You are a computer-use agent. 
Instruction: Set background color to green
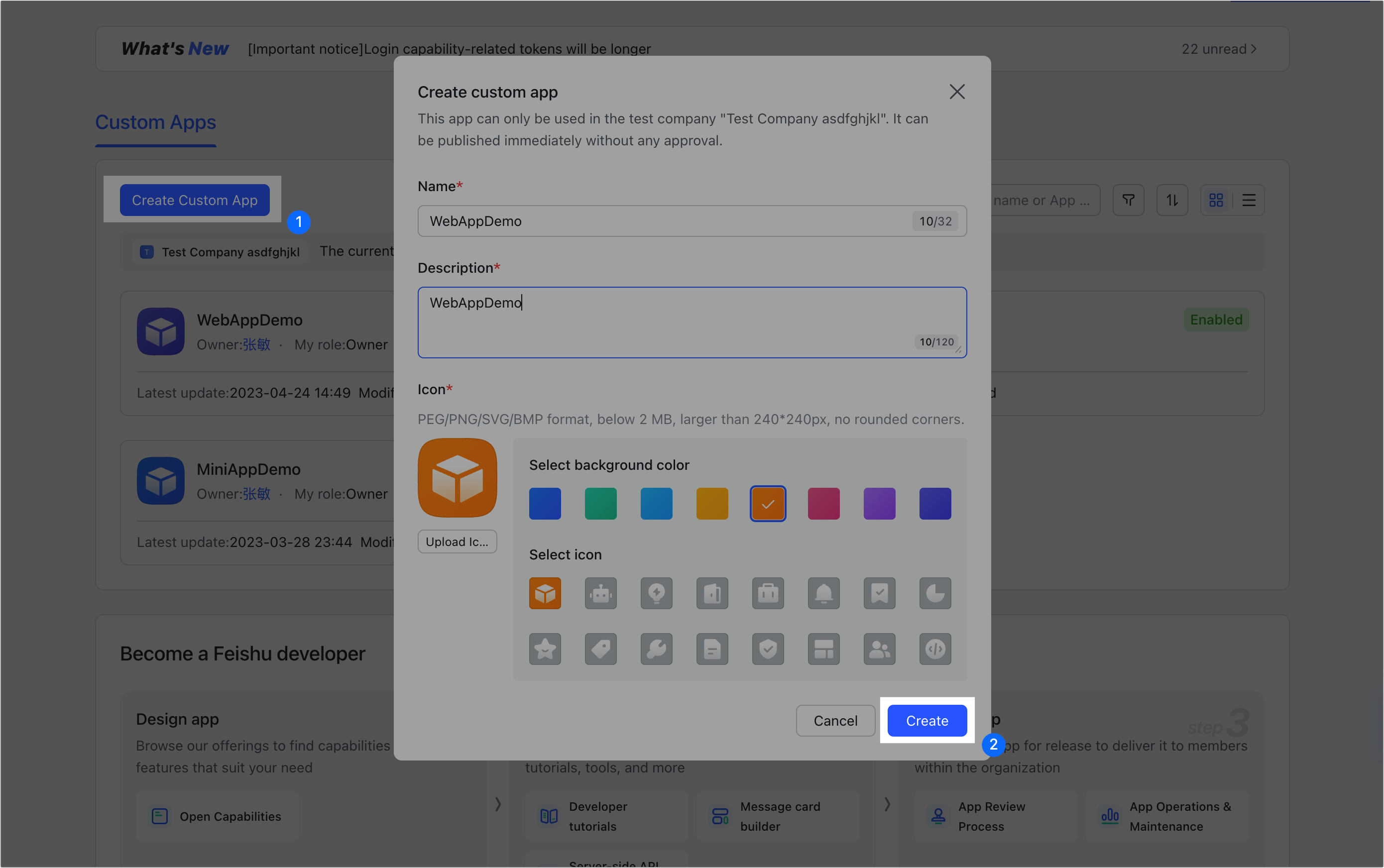601,504
